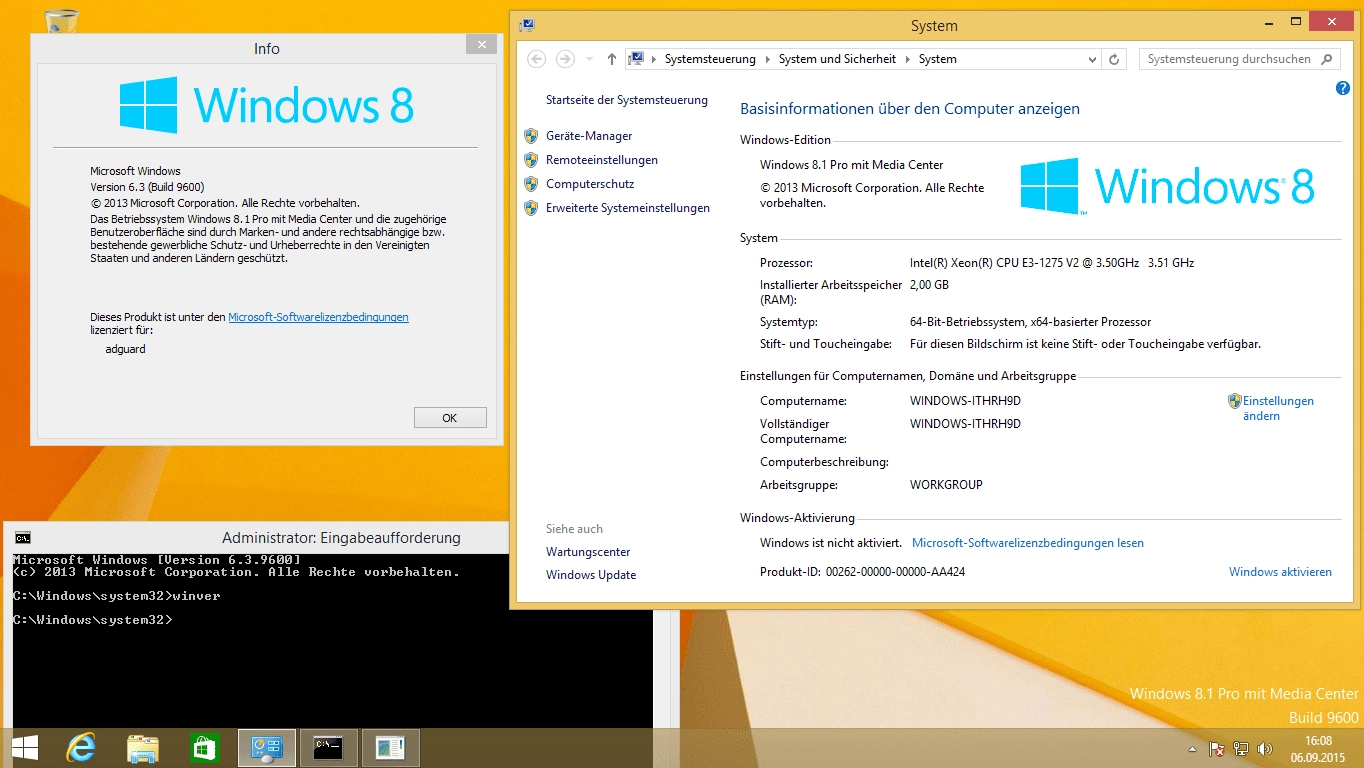The height and width of the screenshot is (768, 1364).
Task: Open recent locations dropdown arrow
Action: [589, 59]
